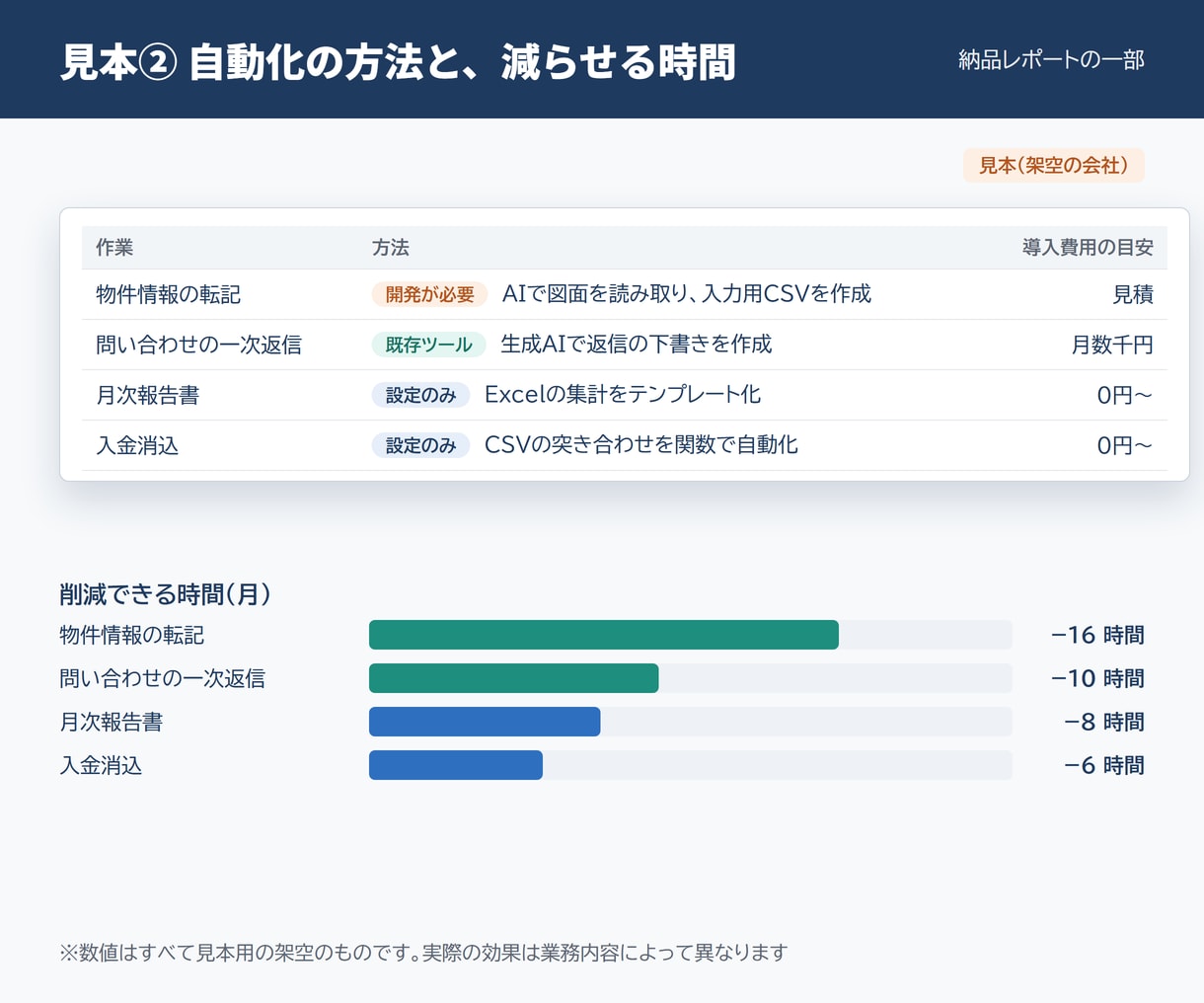Click the 導入費用の目安 column header
The height and width of the screenshot is (1003, 1204).
1088,248
